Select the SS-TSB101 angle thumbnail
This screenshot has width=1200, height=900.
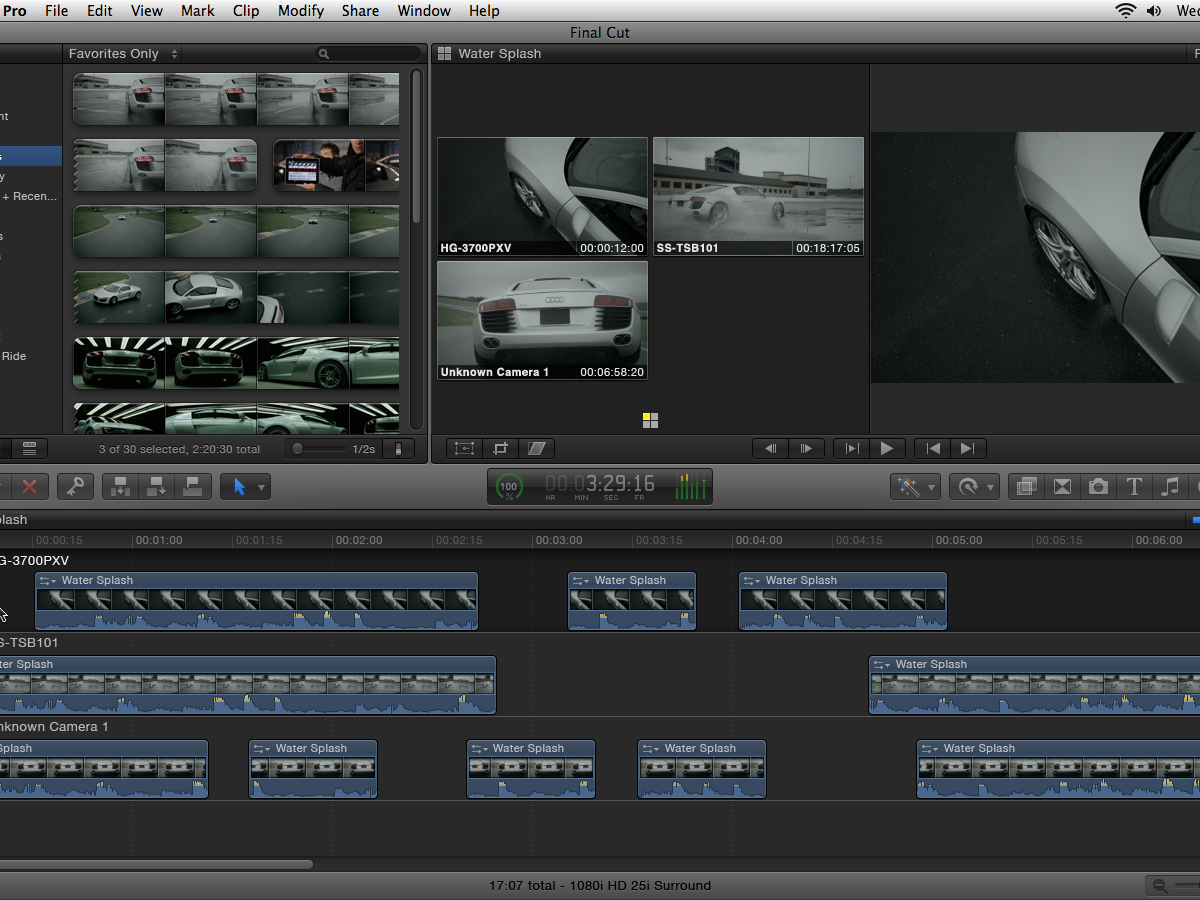[x=758, y=196]
